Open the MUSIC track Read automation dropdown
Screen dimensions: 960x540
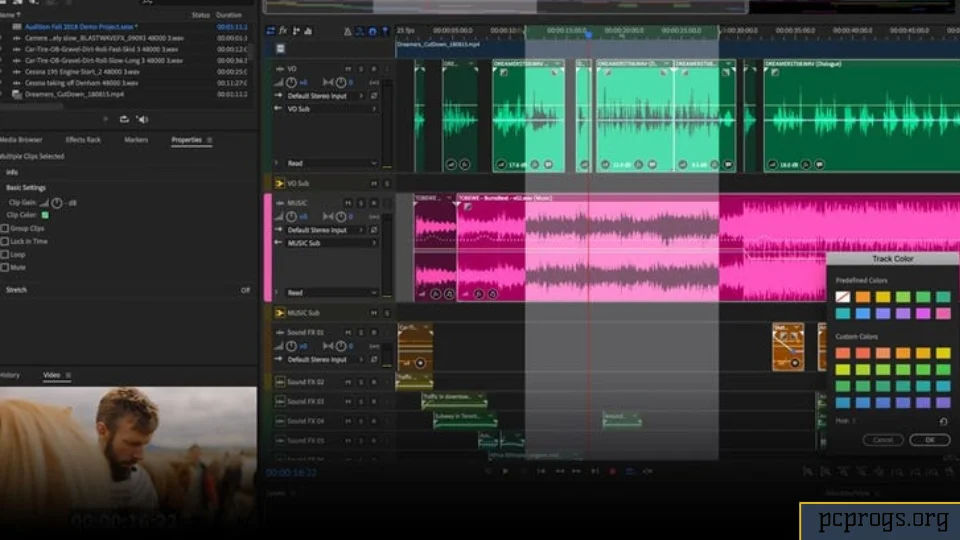pyautogui.click(x=331, y=293)
